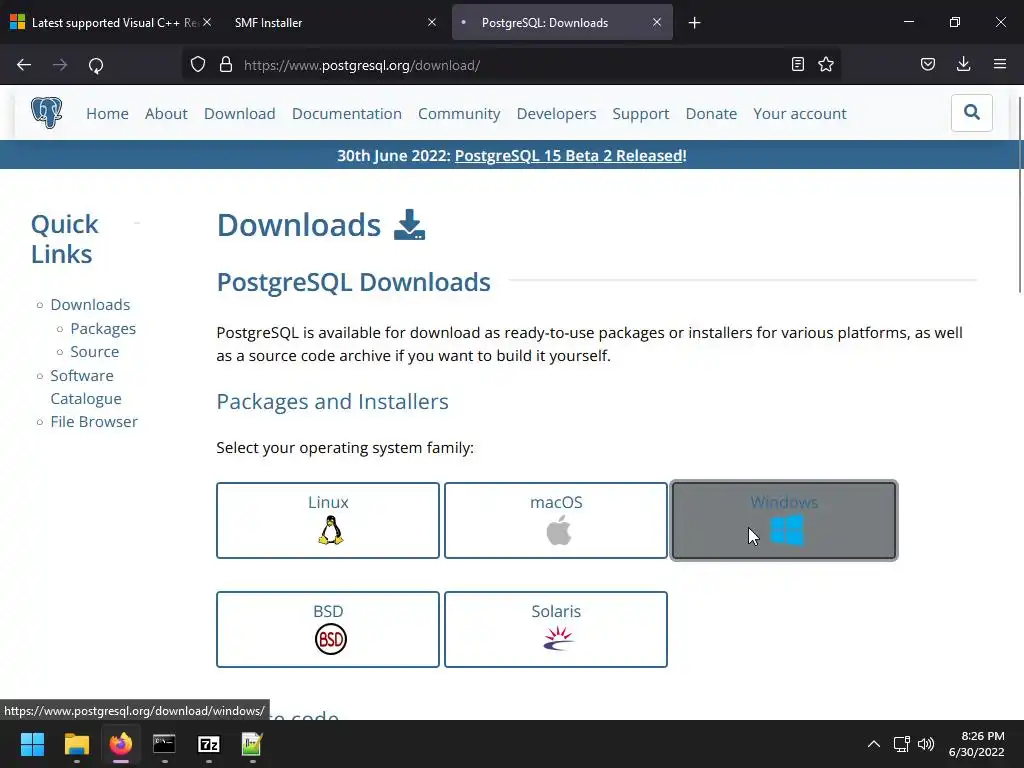Open the Developers nav item
This screenshot has height=768, width=1024.
point(556,114)
